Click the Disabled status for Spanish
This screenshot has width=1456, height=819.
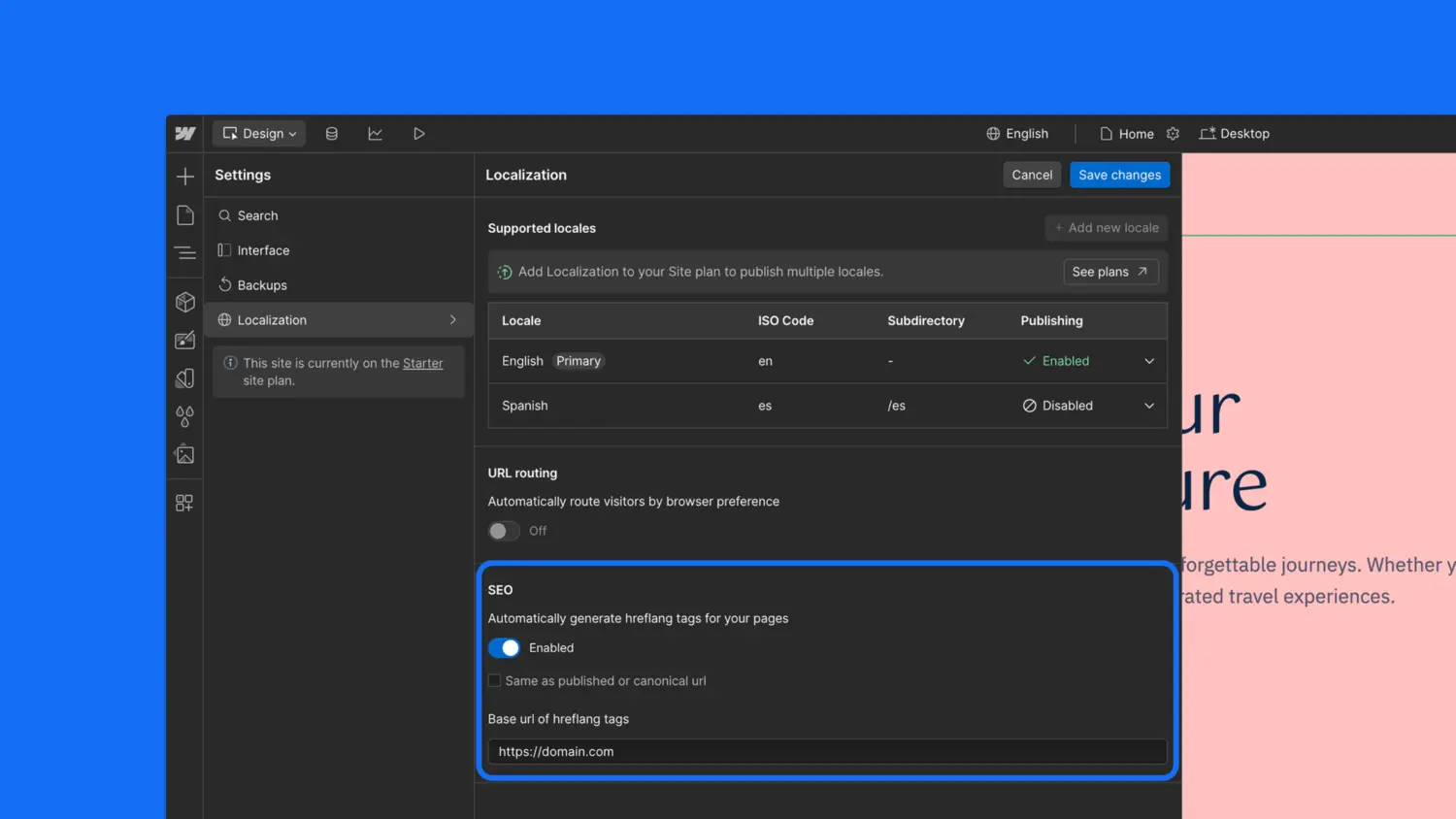click(x=1058, y=406)
